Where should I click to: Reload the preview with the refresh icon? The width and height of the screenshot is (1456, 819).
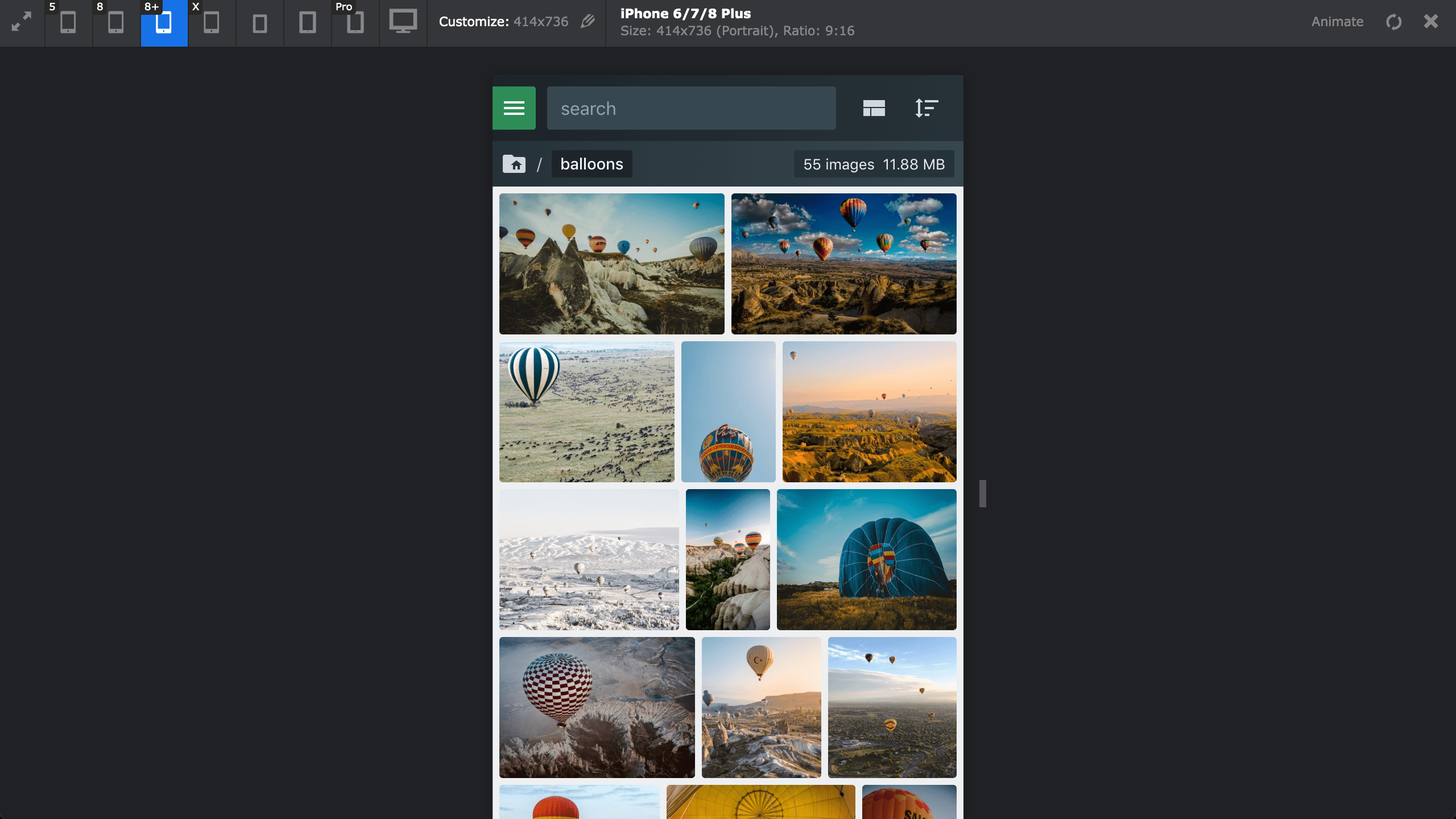[x=1394, y=22]
